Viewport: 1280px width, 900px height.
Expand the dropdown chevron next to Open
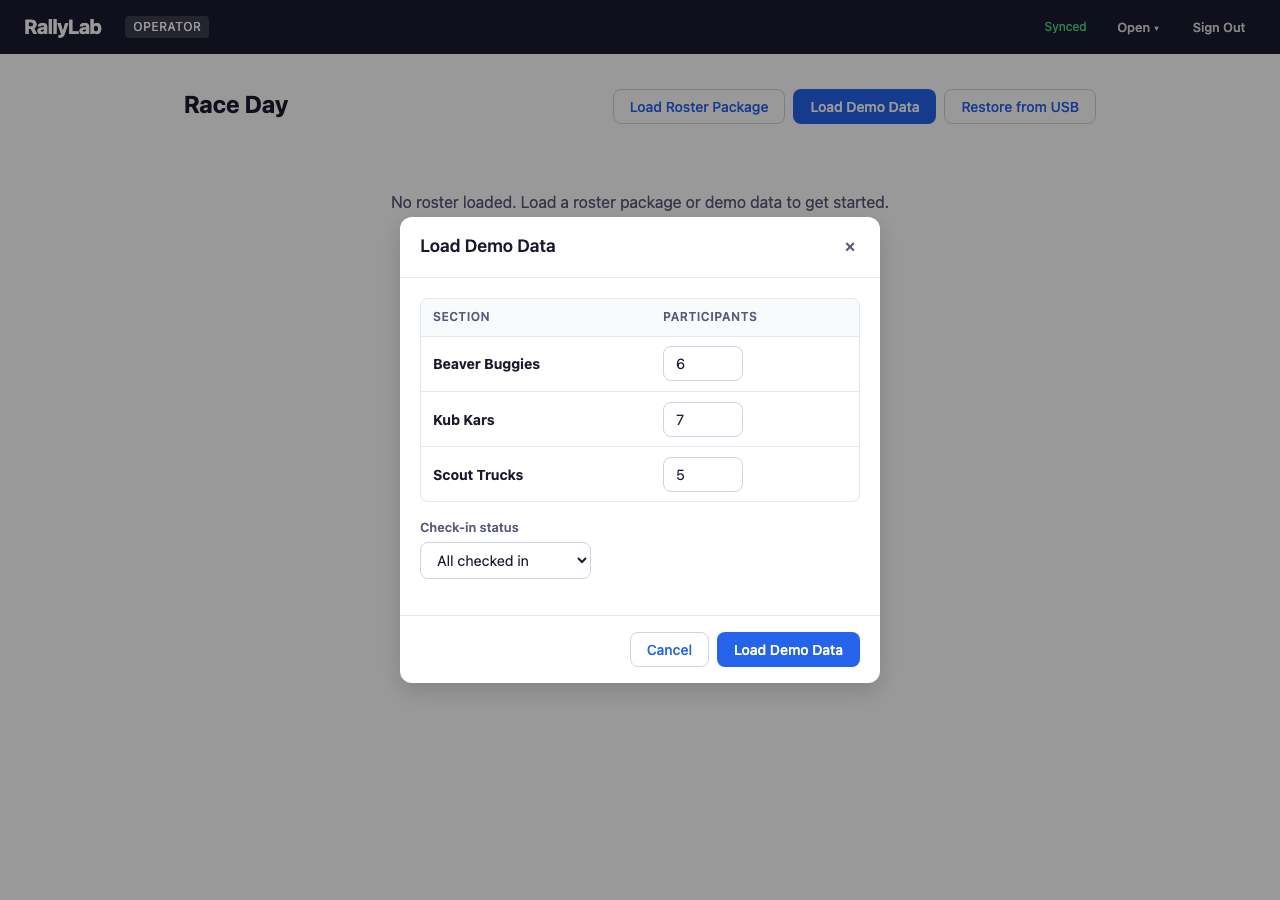(1156, 28)
